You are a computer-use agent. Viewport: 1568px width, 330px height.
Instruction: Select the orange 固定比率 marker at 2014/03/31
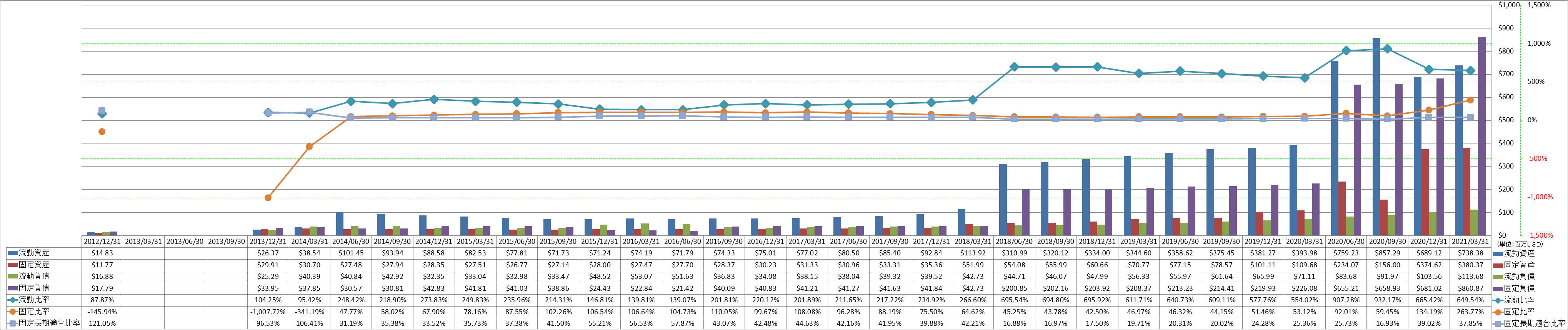pos(309,147)
